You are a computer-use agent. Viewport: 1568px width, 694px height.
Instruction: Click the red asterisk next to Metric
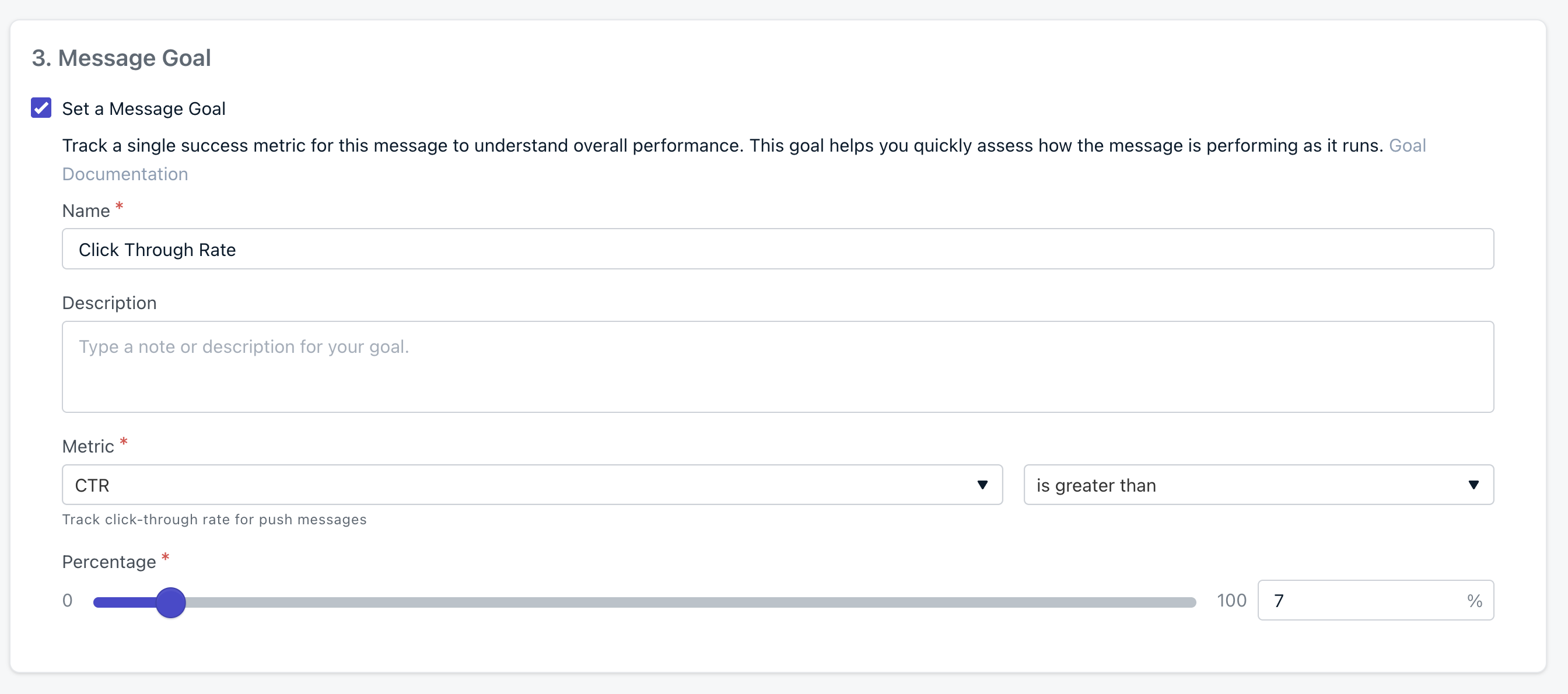124,441
